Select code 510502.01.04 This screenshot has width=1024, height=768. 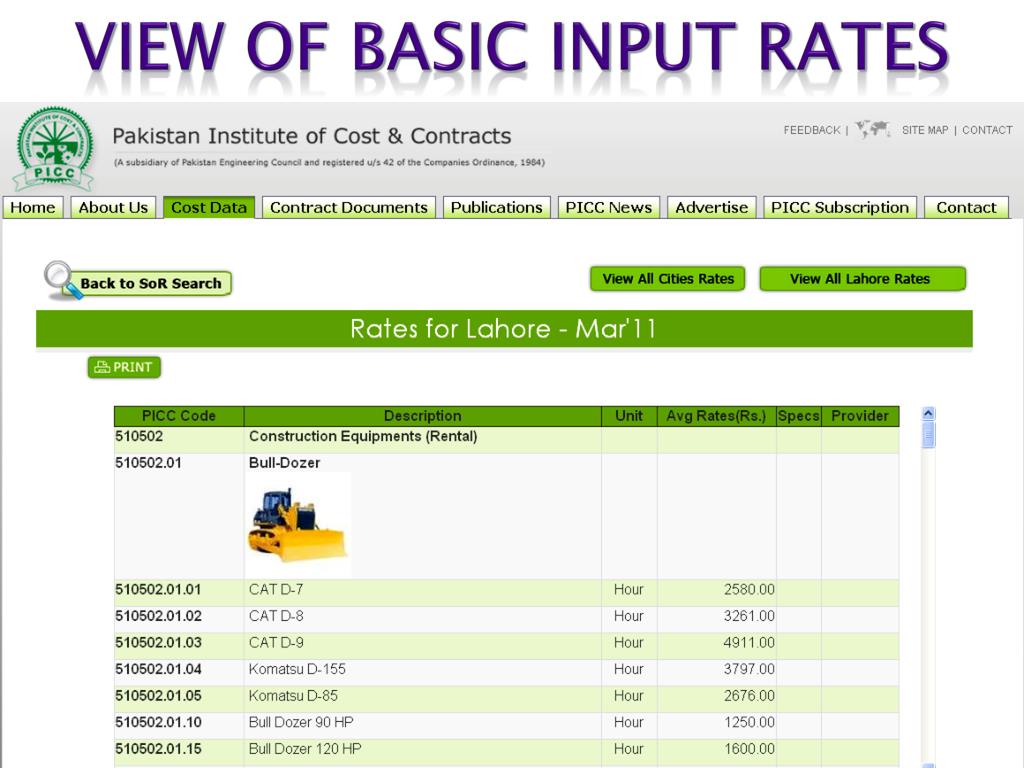[159, 669]
